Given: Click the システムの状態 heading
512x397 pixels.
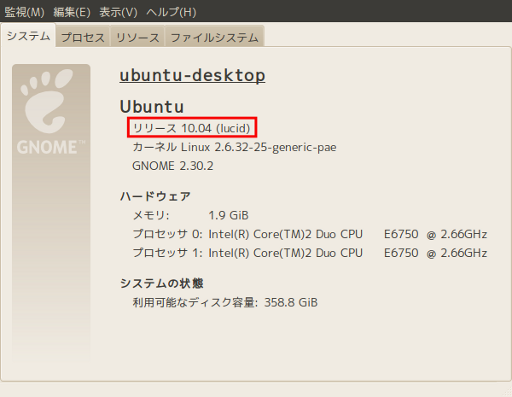Looking at the screenshot, I should [x=162, y=283].
